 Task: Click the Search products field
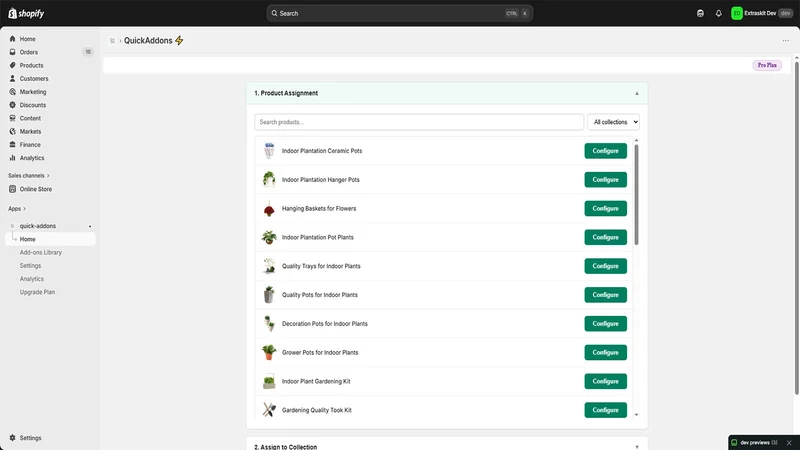click(419, 122)
